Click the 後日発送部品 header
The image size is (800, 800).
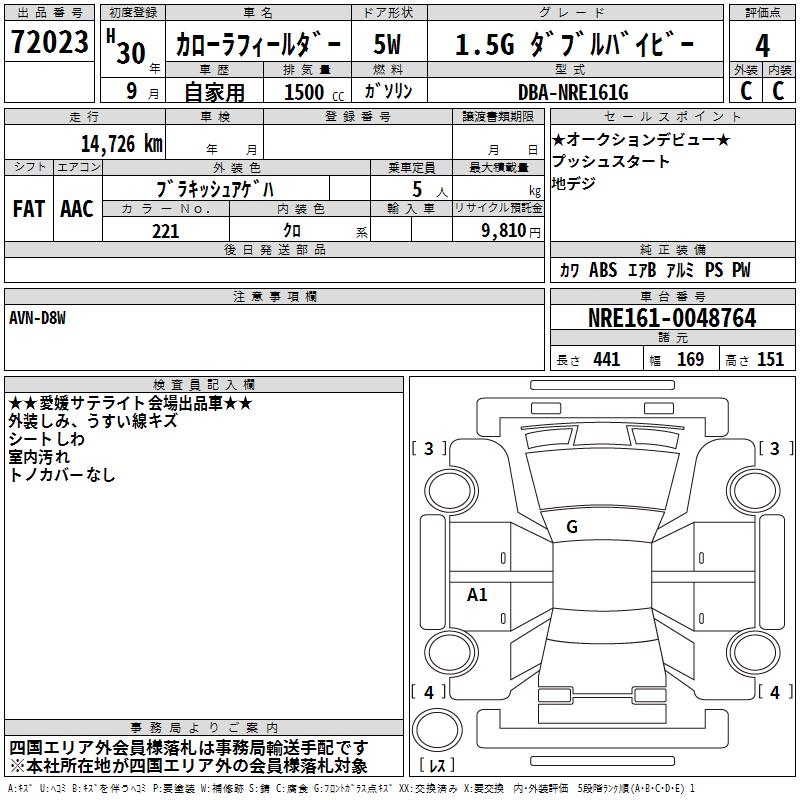click(x=274, y=249)
